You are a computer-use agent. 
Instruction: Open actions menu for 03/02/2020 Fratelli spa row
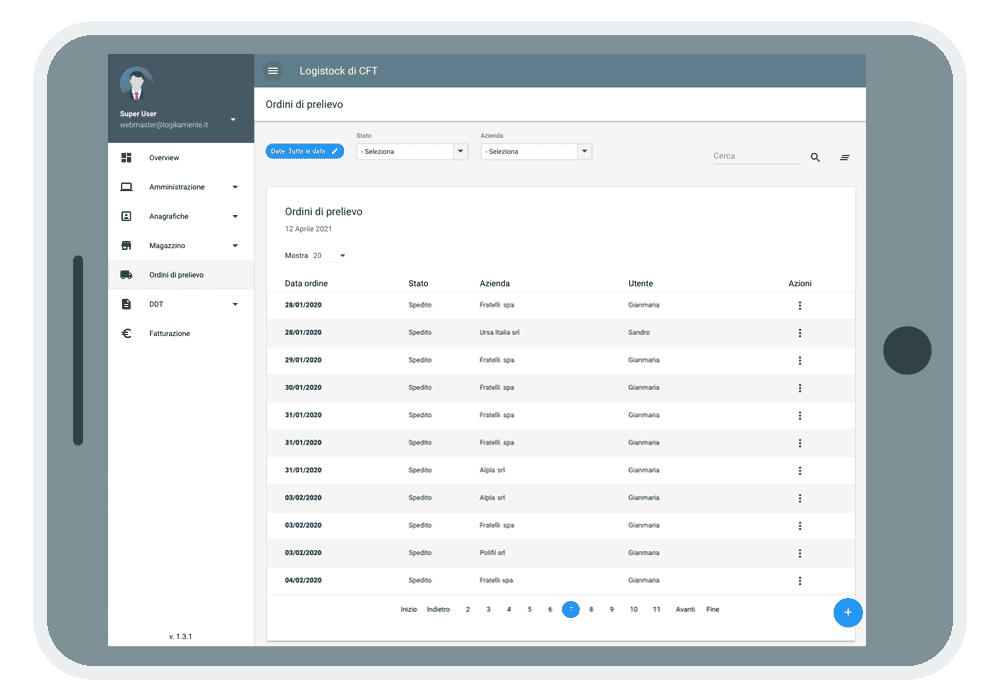(800, 526)
